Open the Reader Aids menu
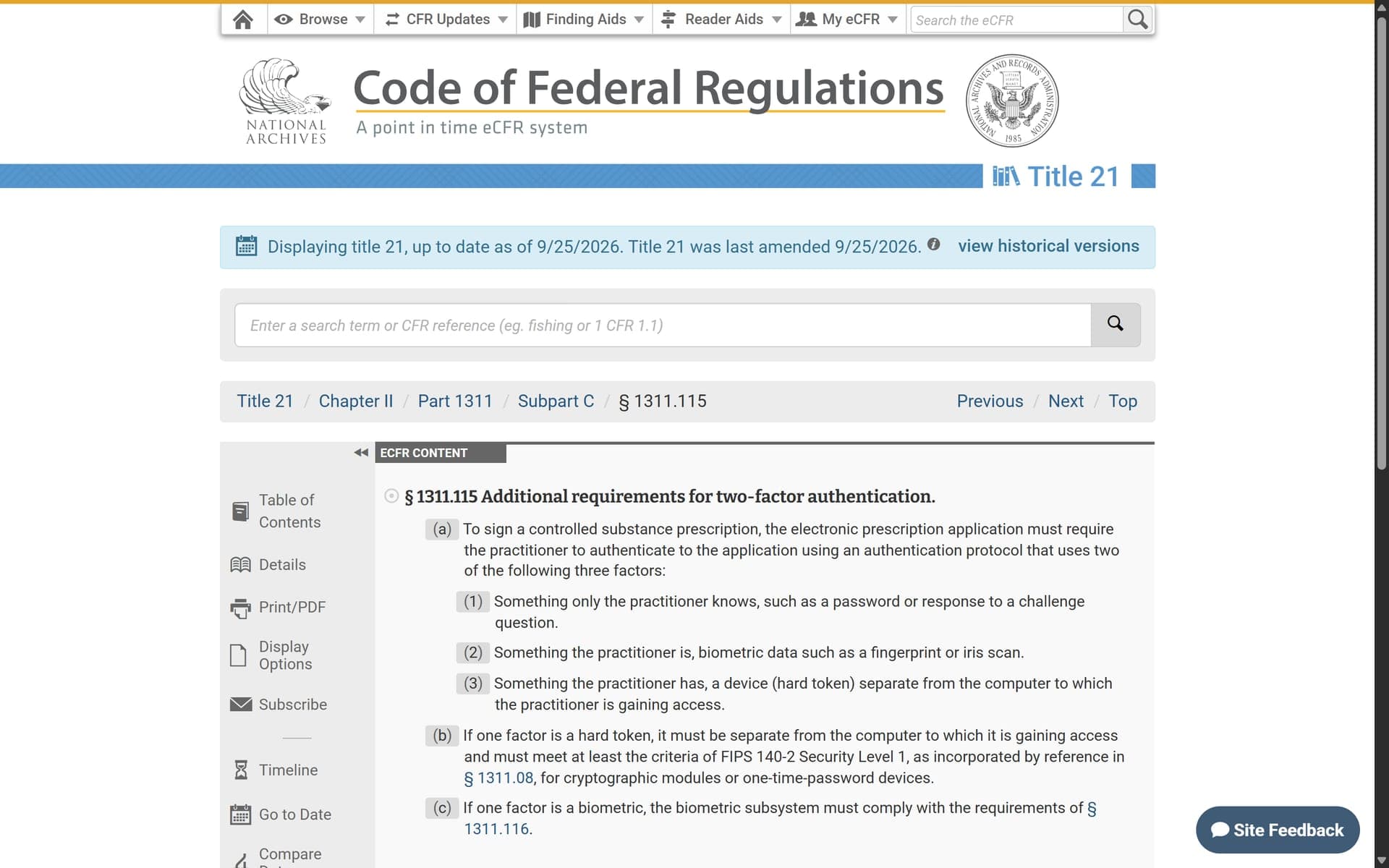 coord(721,20)
